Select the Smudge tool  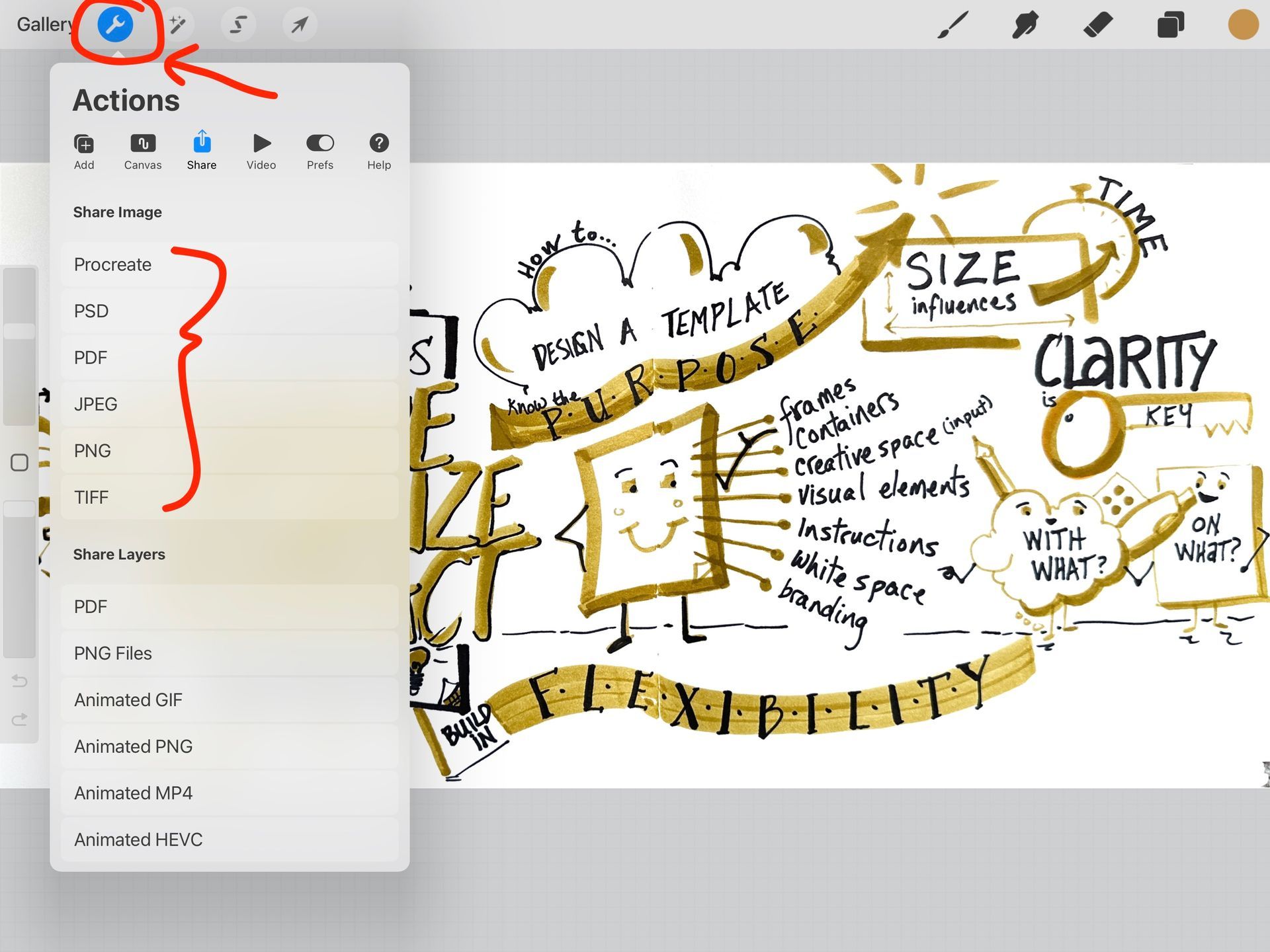click(1025, 25)
